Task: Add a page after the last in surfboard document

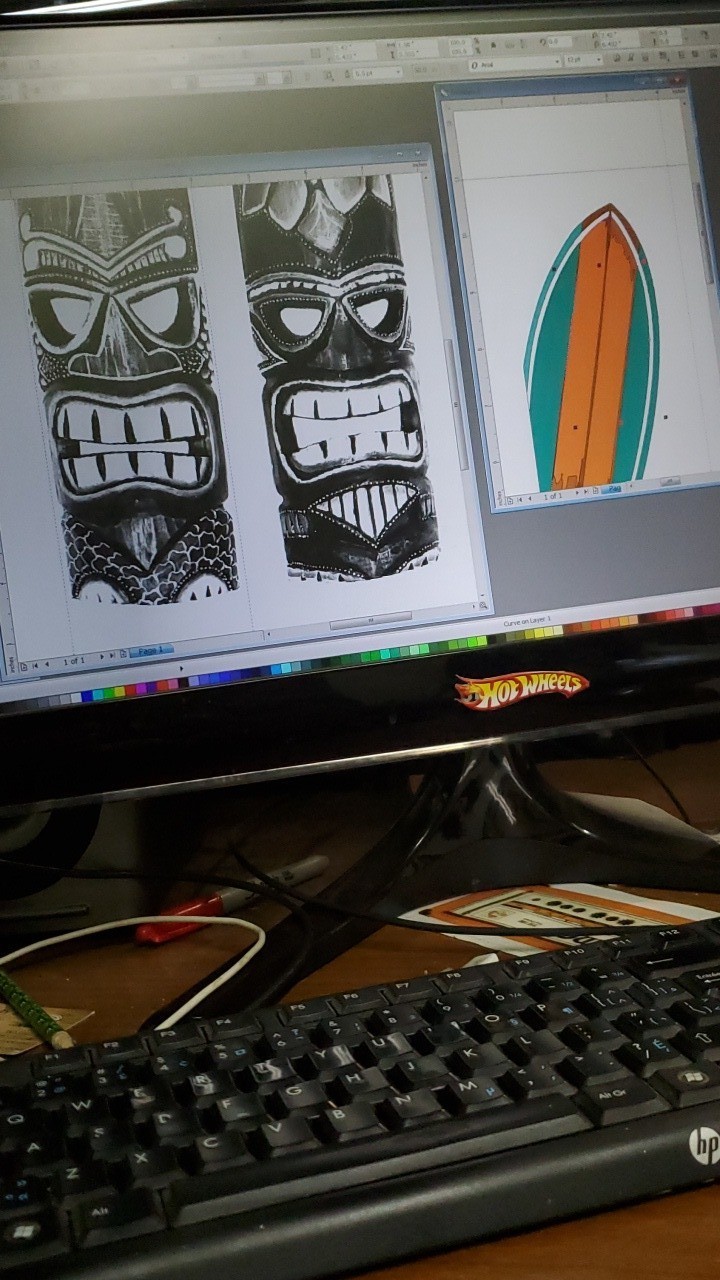Action: (594, 490)
